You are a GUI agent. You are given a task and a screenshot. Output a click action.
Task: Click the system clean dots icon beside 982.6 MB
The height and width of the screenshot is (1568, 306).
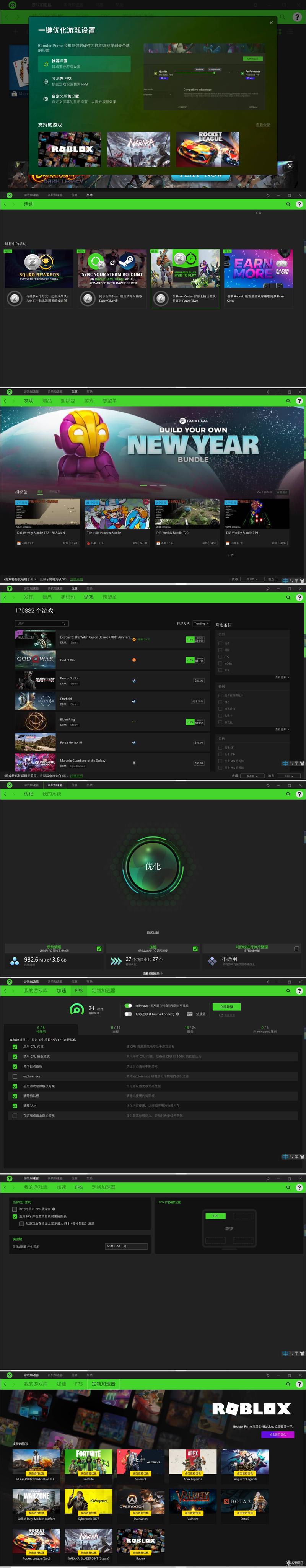pos(15,961)
